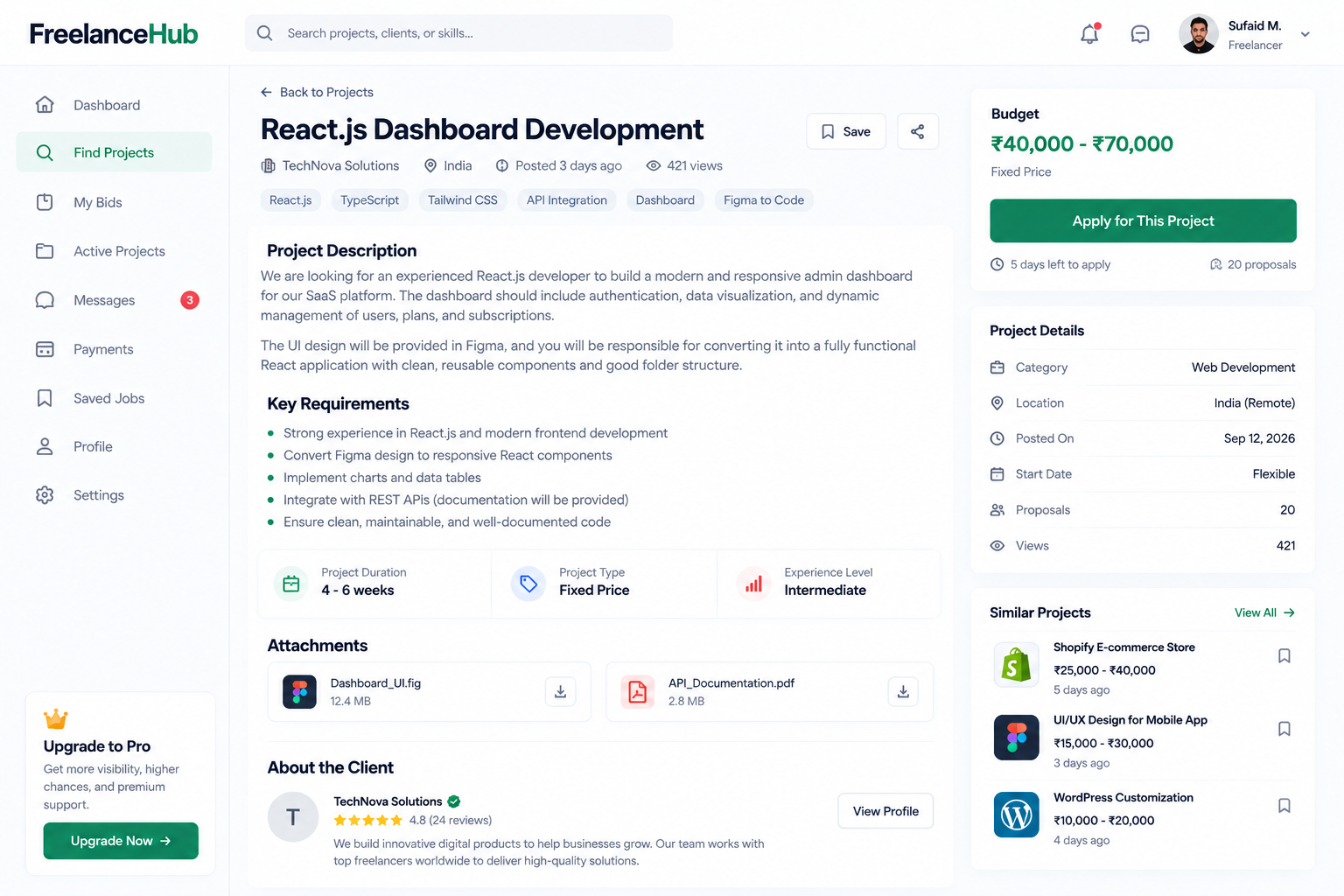Open Payments in the sidebar
The image size is (1344, 896).
pyautogui.click(x=114, y=349)
